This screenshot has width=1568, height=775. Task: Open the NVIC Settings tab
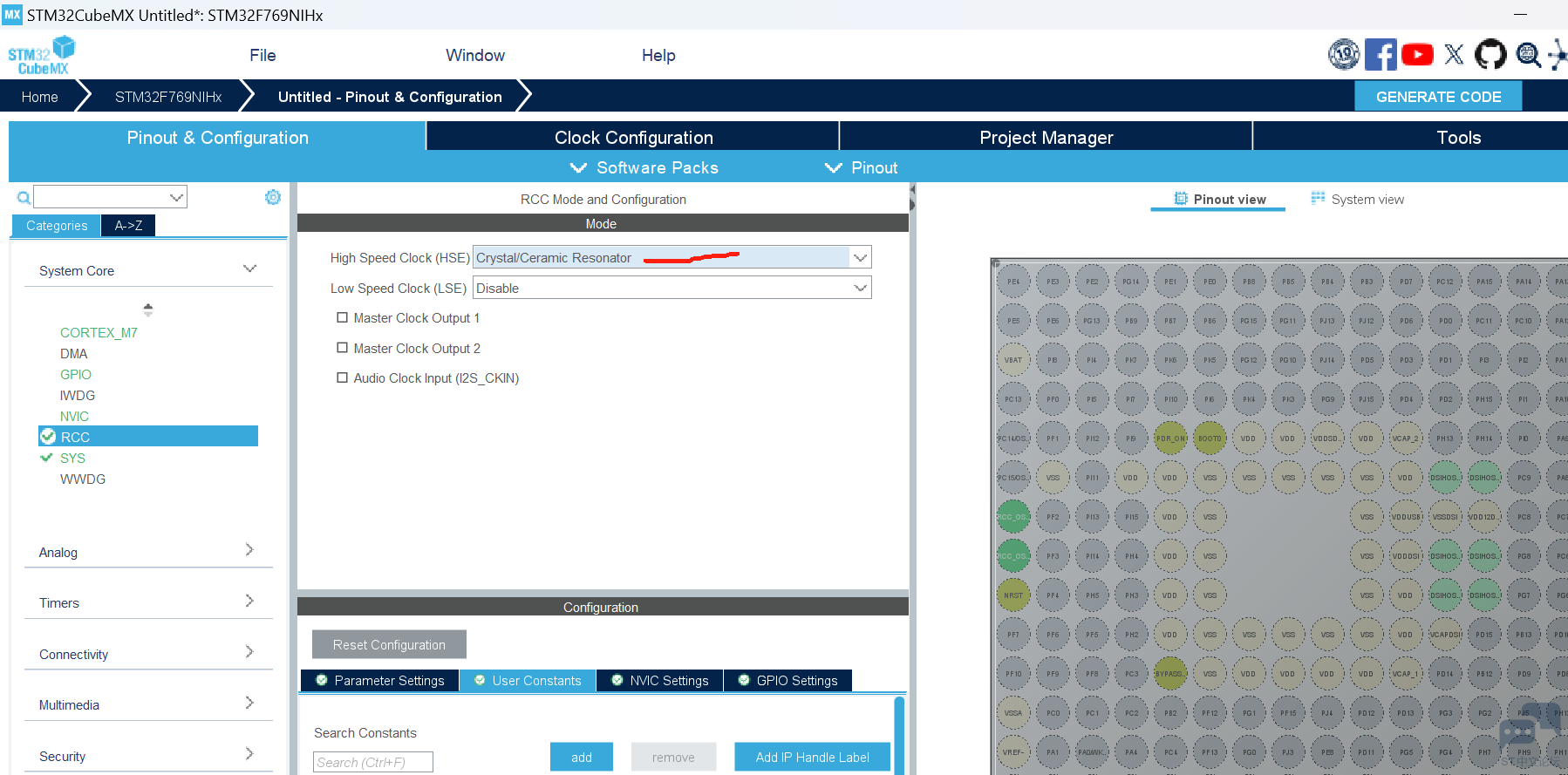click(660, 680)
